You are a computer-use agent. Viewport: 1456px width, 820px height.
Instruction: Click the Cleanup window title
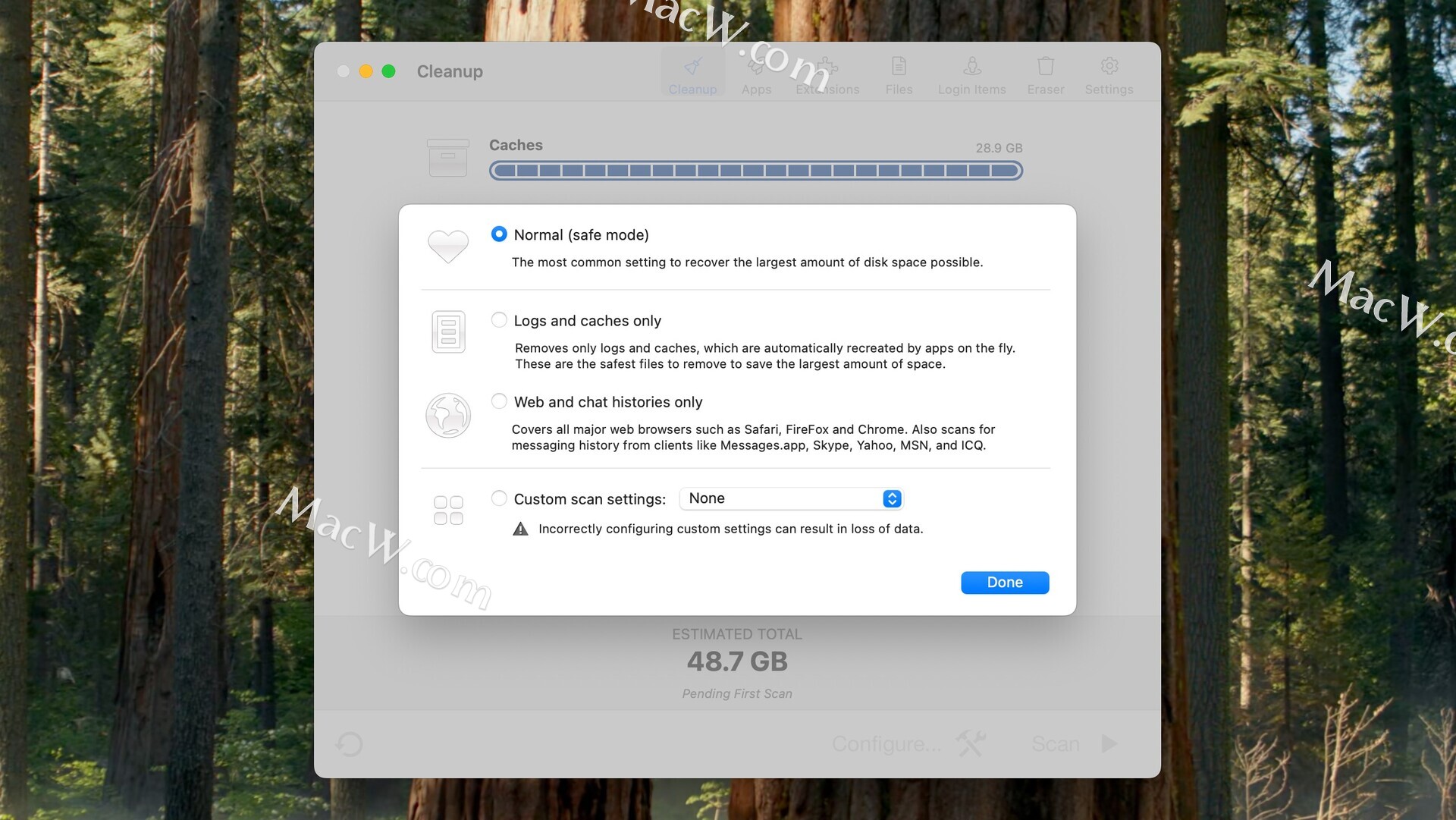[450, 71]
